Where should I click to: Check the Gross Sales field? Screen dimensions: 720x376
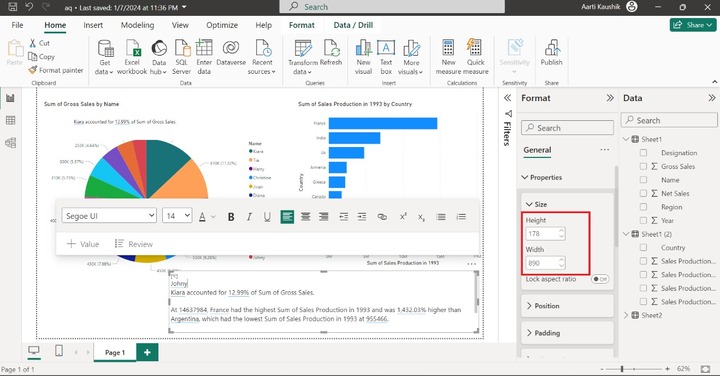(643, 166)
